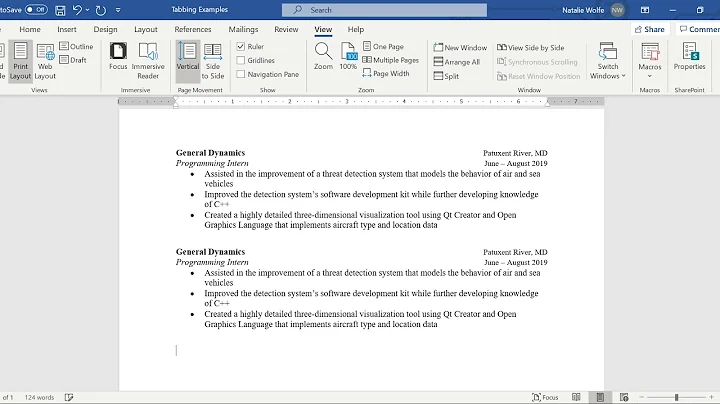Open Customize Quick Access Toolbar dropdown

[118, 10]
